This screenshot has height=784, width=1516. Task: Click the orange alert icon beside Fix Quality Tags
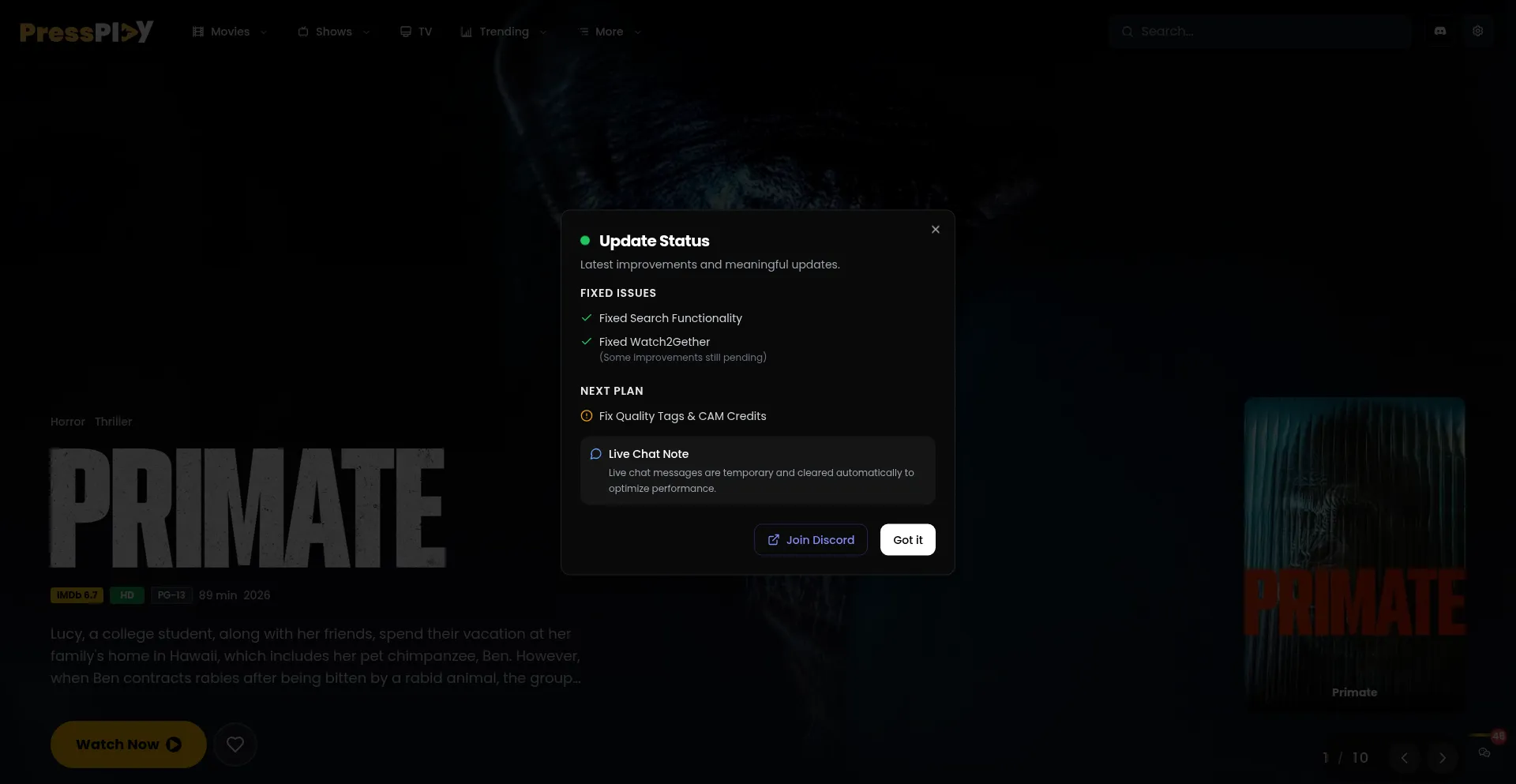point(587,416)
